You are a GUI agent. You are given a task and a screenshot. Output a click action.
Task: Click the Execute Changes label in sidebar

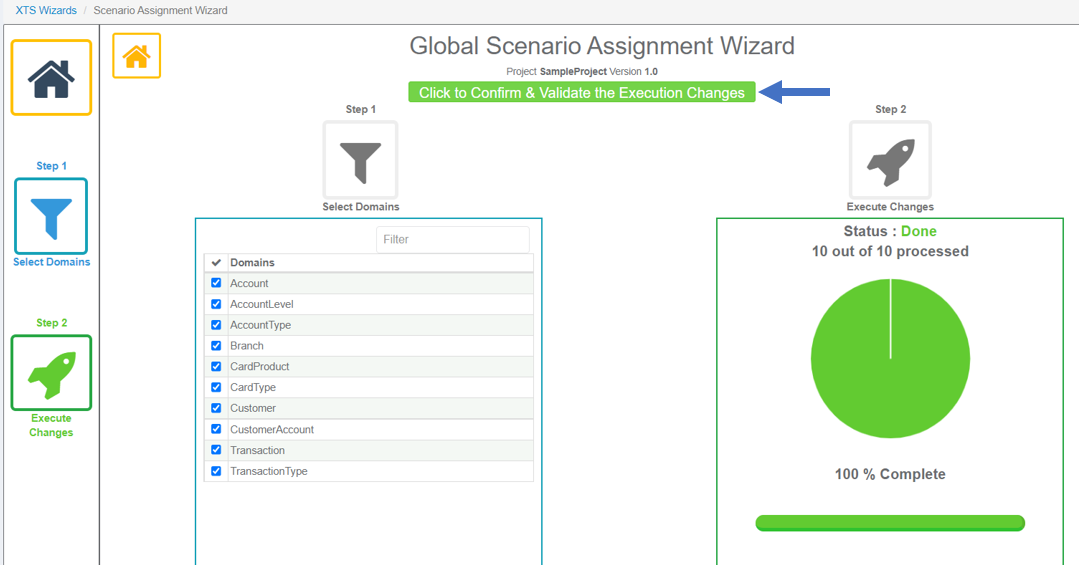(x=51, y=425)
